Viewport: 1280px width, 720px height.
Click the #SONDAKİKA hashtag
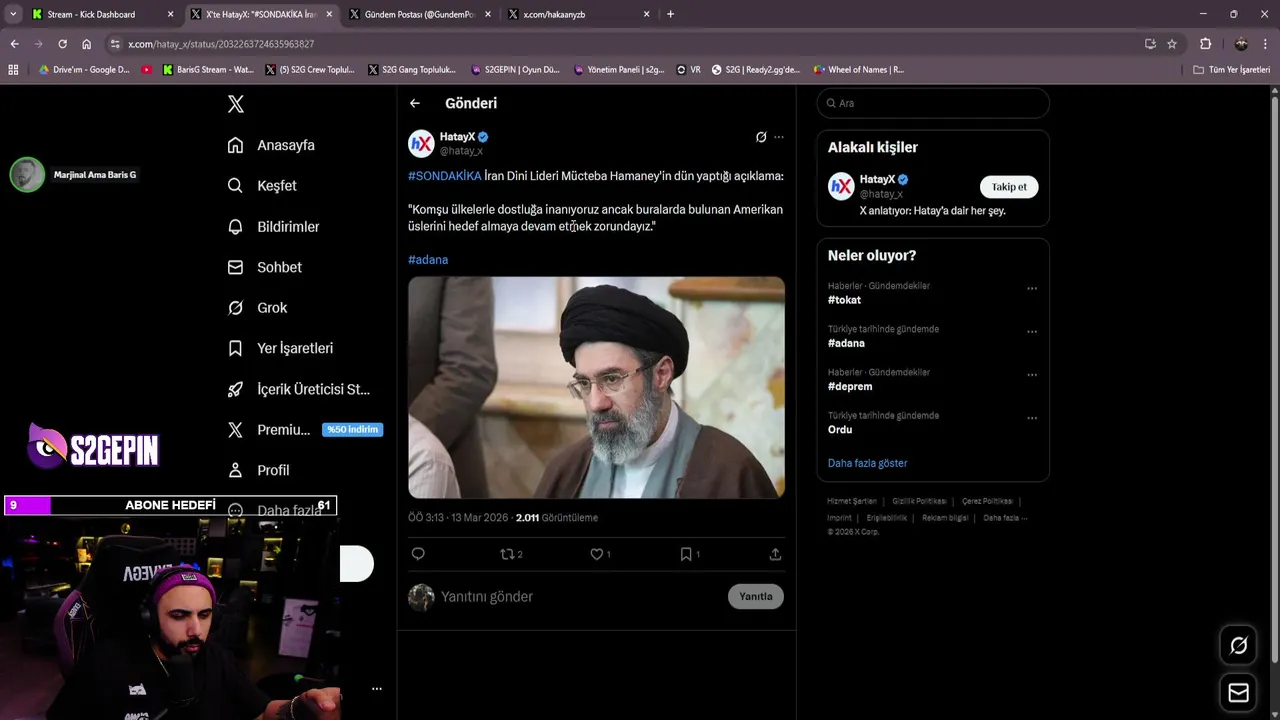point(444,176)
